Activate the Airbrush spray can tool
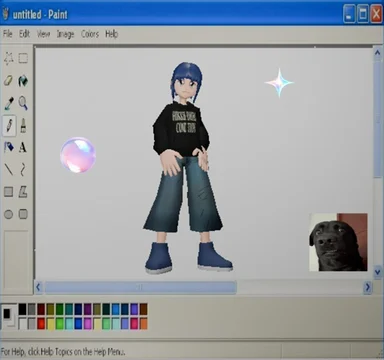The height and width of the screenshot is (360, 384). [x=9, y=147]
